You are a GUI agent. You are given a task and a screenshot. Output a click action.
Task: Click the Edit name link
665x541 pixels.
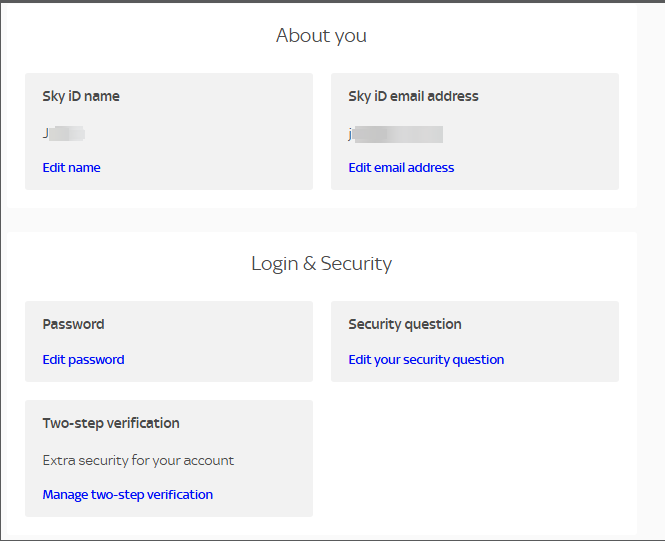click(71, 168)
